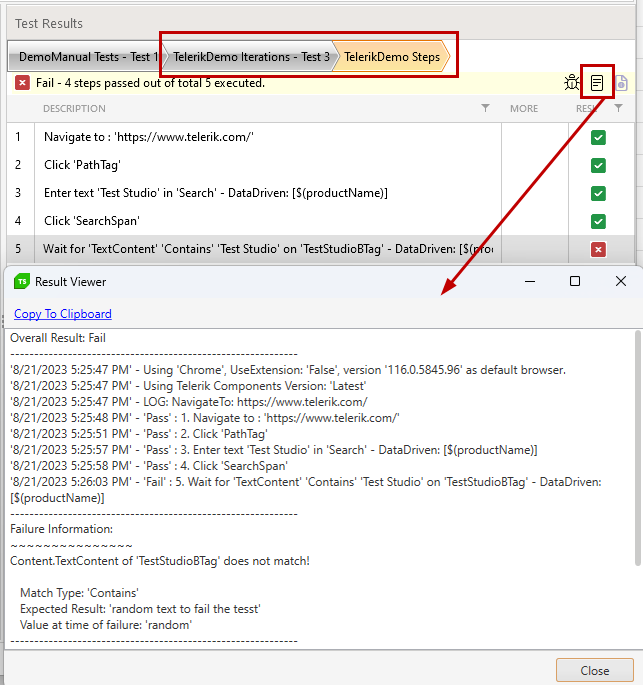Click the Result Viewer TS app icon
Viewport: 643px width, 685px height.
[x=22, y=281]
